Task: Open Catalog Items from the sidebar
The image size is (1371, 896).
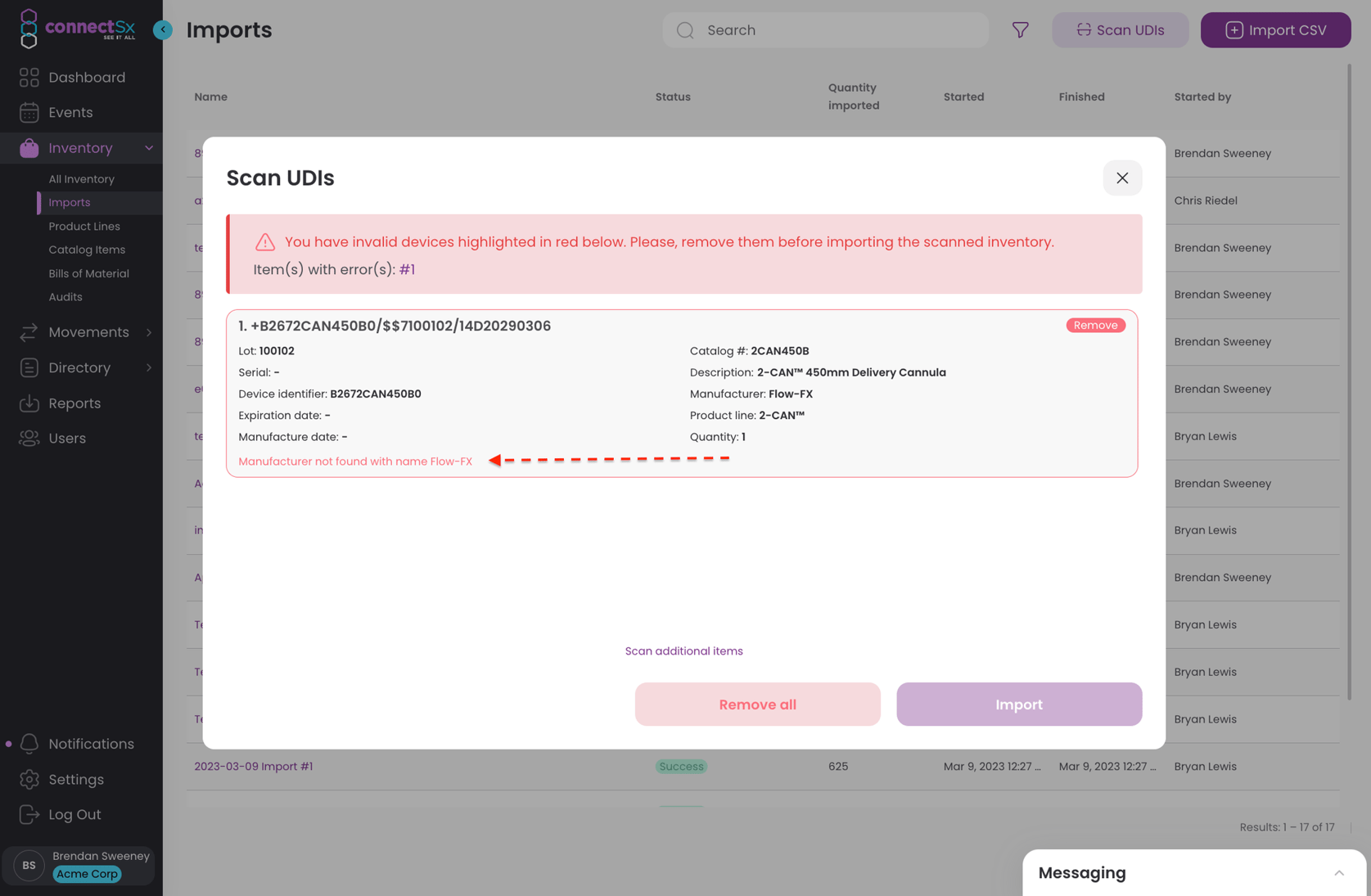Action: [87, 250]
